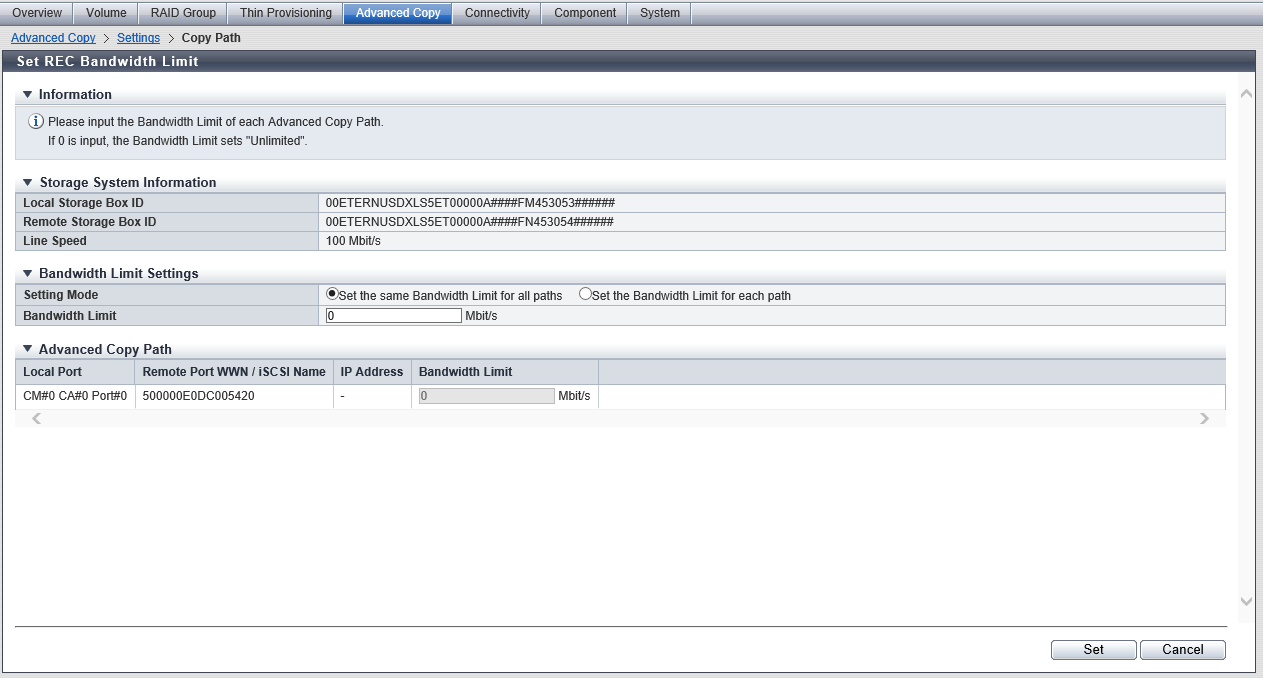Click the Settings breadcrumb link
The height and width of the screenshot is (678, 1264).
[x=138, y=38]
